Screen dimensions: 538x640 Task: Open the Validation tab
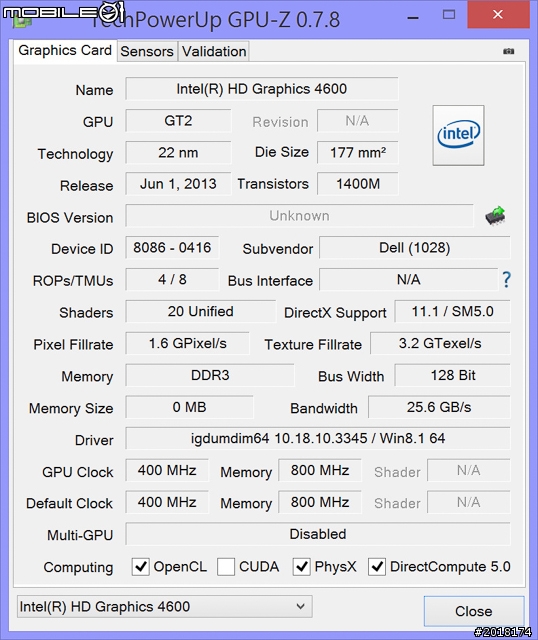tap(214, 51)
